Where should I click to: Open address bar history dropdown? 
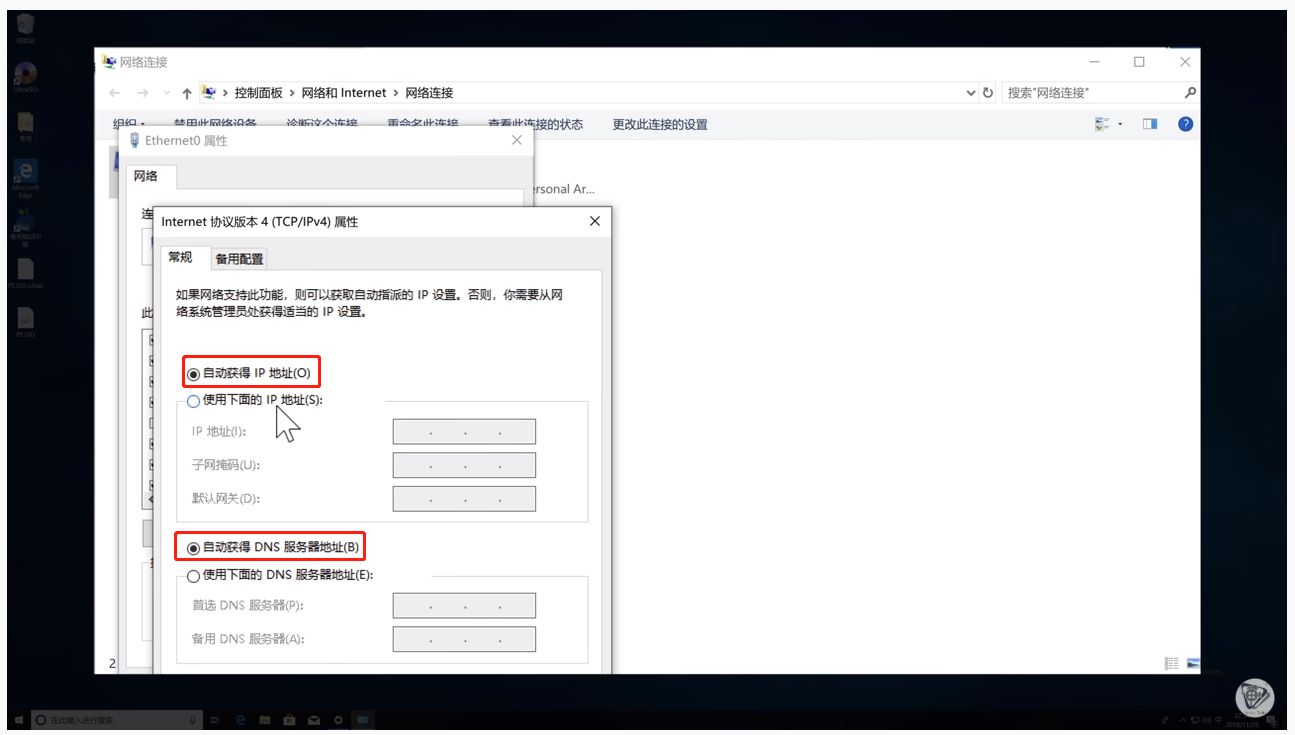tap(971, 93)
